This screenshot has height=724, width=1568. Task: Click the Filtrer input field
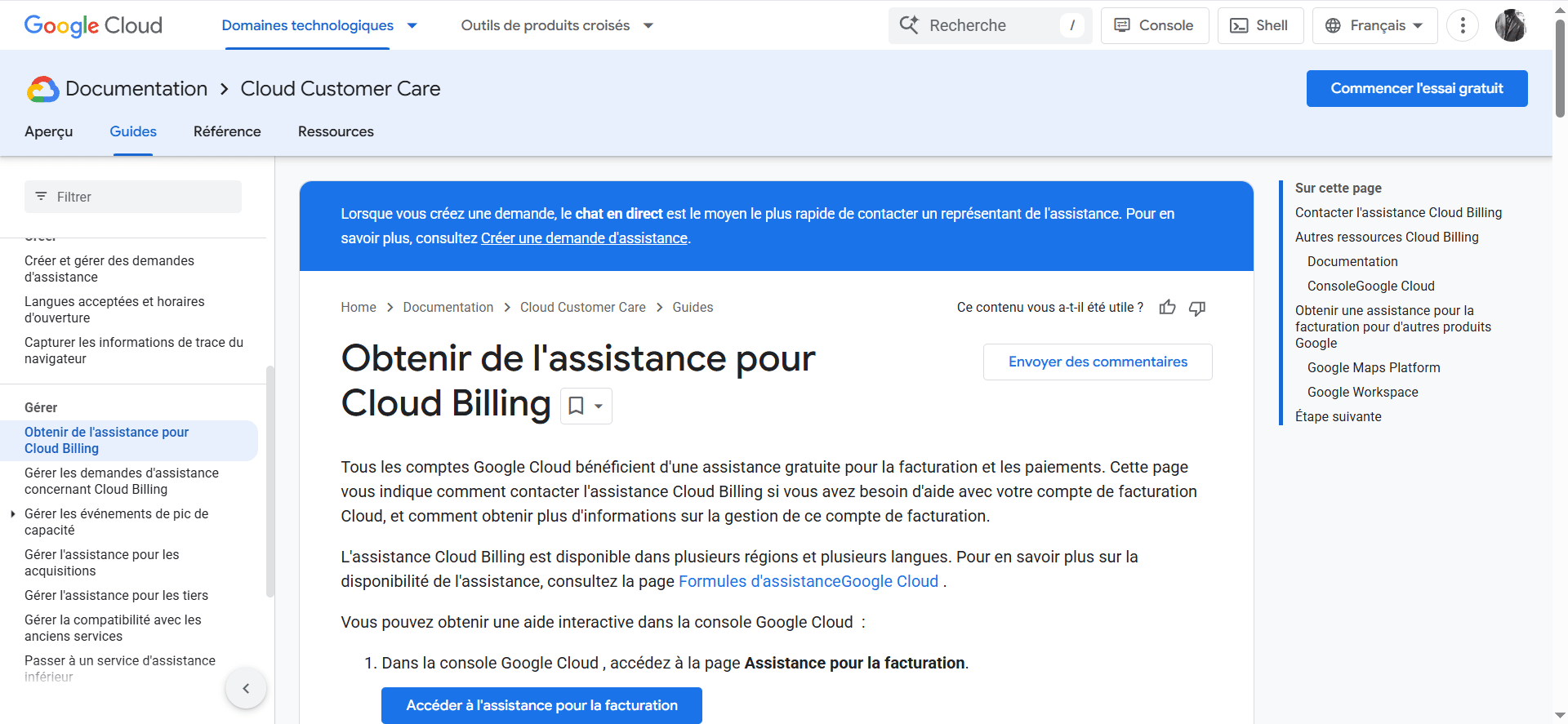point(133,197)
